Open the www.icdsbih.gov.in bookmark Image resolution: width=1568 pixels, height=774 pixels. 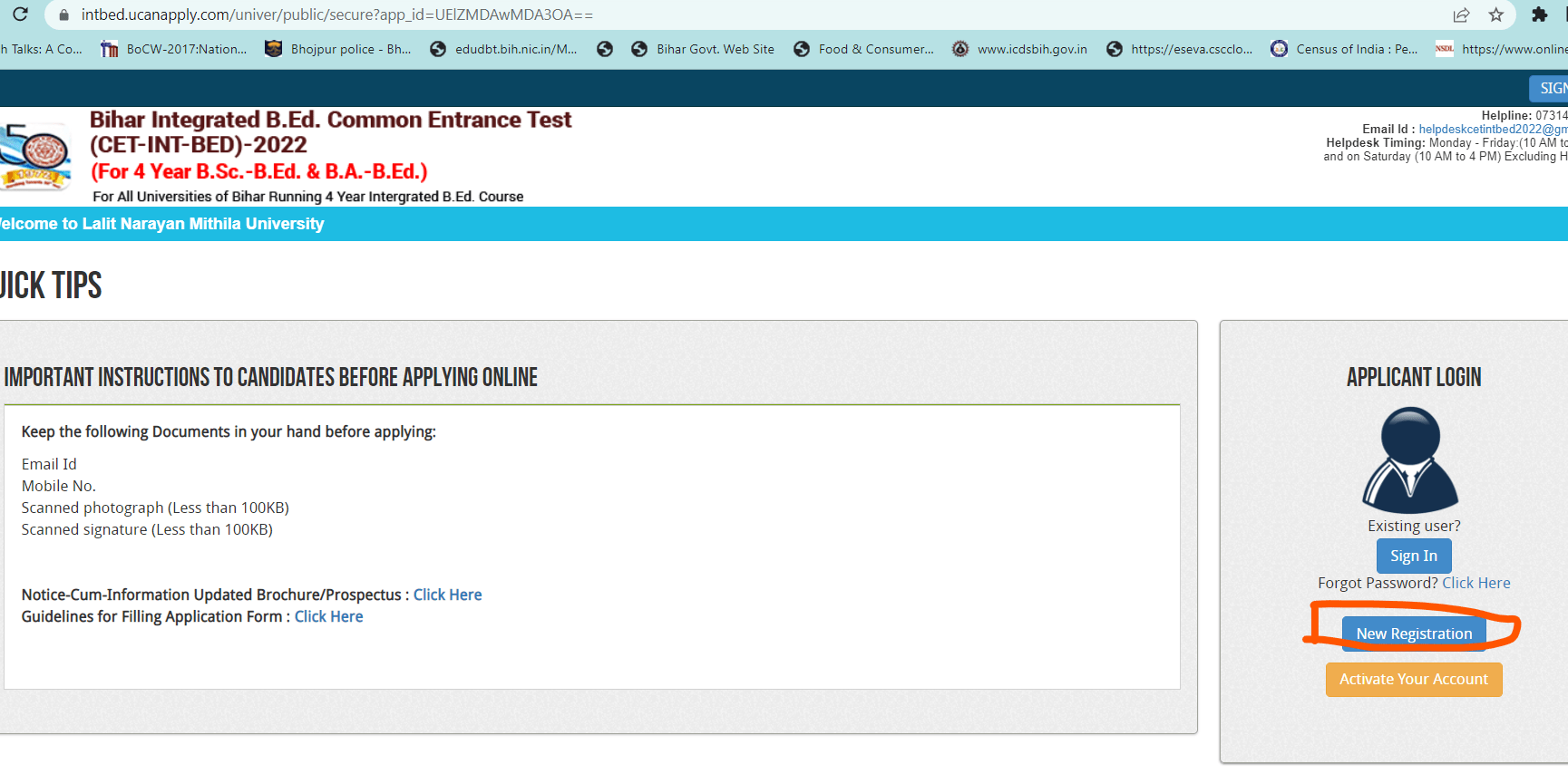tap(1019, 49)
